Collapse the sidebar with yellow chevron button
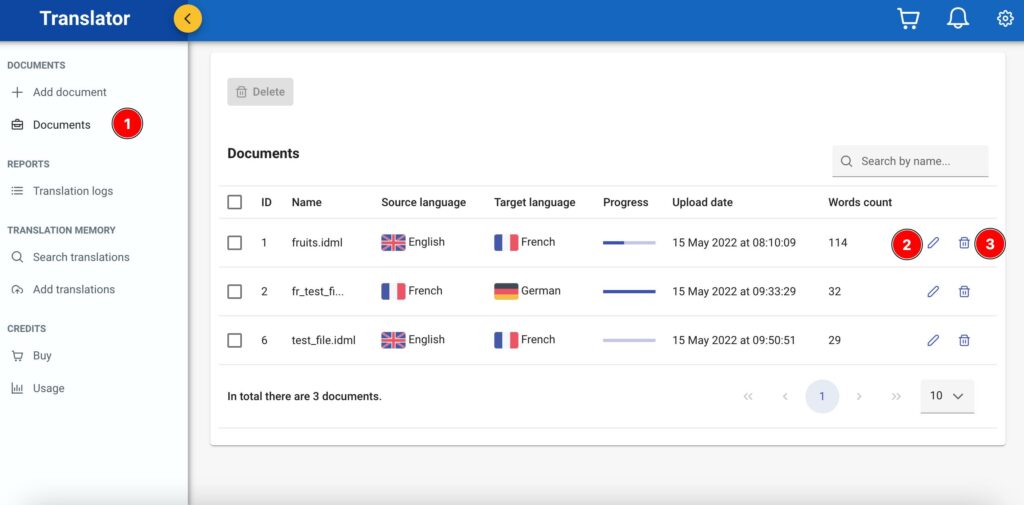 [187, 18]
